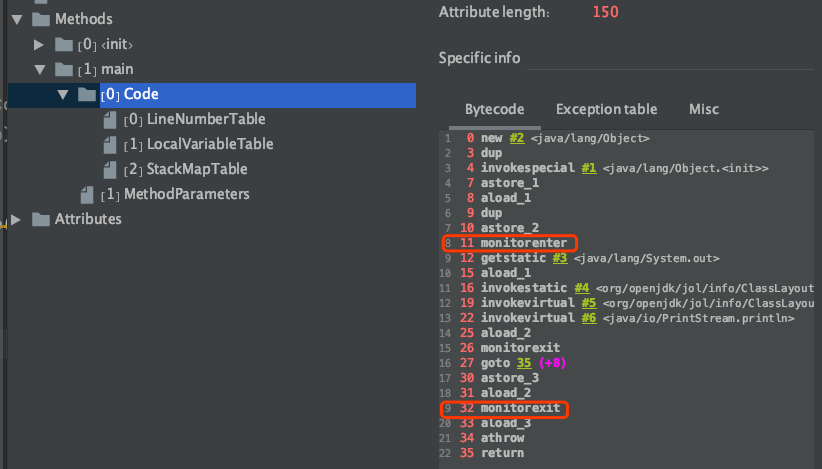Collapse the Methods tree node
The height and width of the screenshot is (469, 822).
(x=17, y=19)
